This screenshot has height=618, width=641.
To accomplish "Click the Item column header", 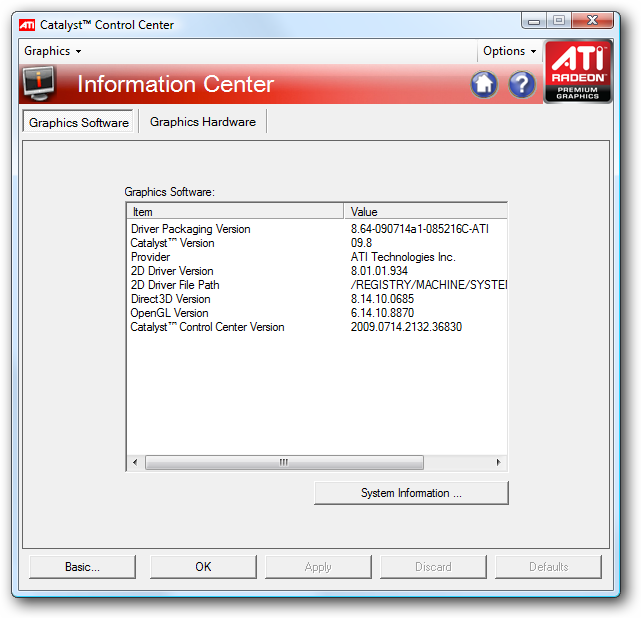I will pyautogui.click(x=235, y=211).
